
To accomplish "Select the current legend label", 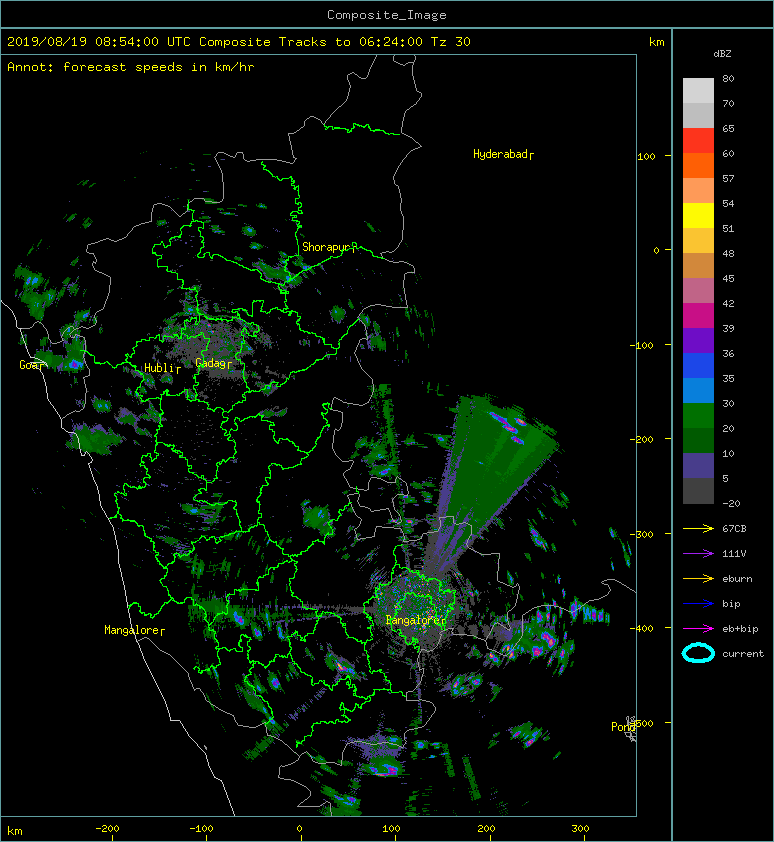I will (743, 654).
